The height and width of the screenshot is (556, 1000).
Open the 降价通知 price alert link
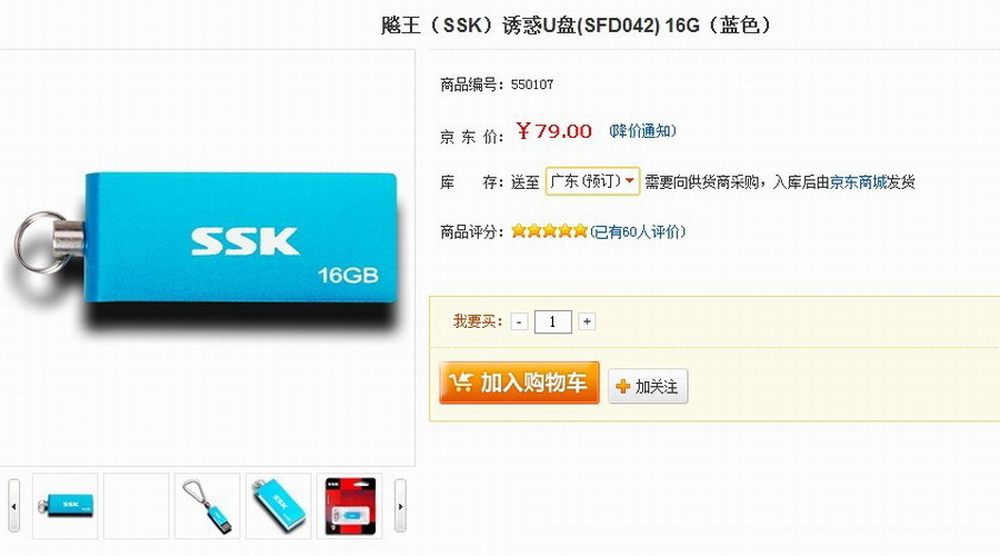tap(642, 131)
